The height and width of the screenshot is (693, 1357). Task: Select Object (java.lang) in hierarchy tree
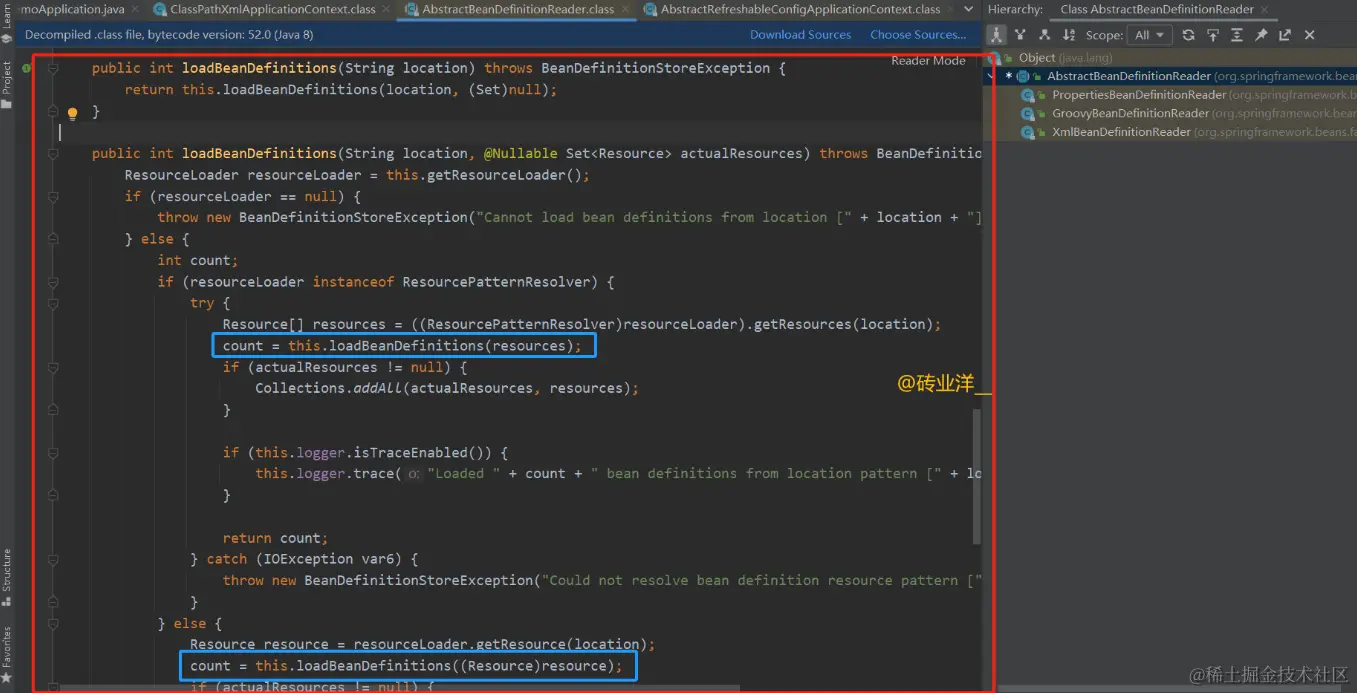1065,58
